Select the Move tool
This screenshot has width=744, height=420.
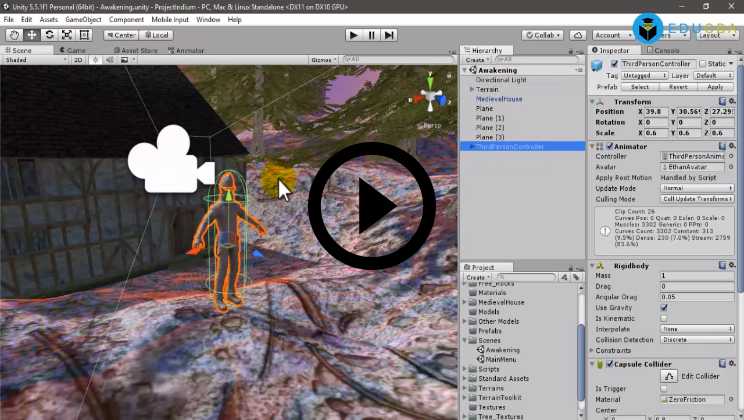[x=32, y=35]
